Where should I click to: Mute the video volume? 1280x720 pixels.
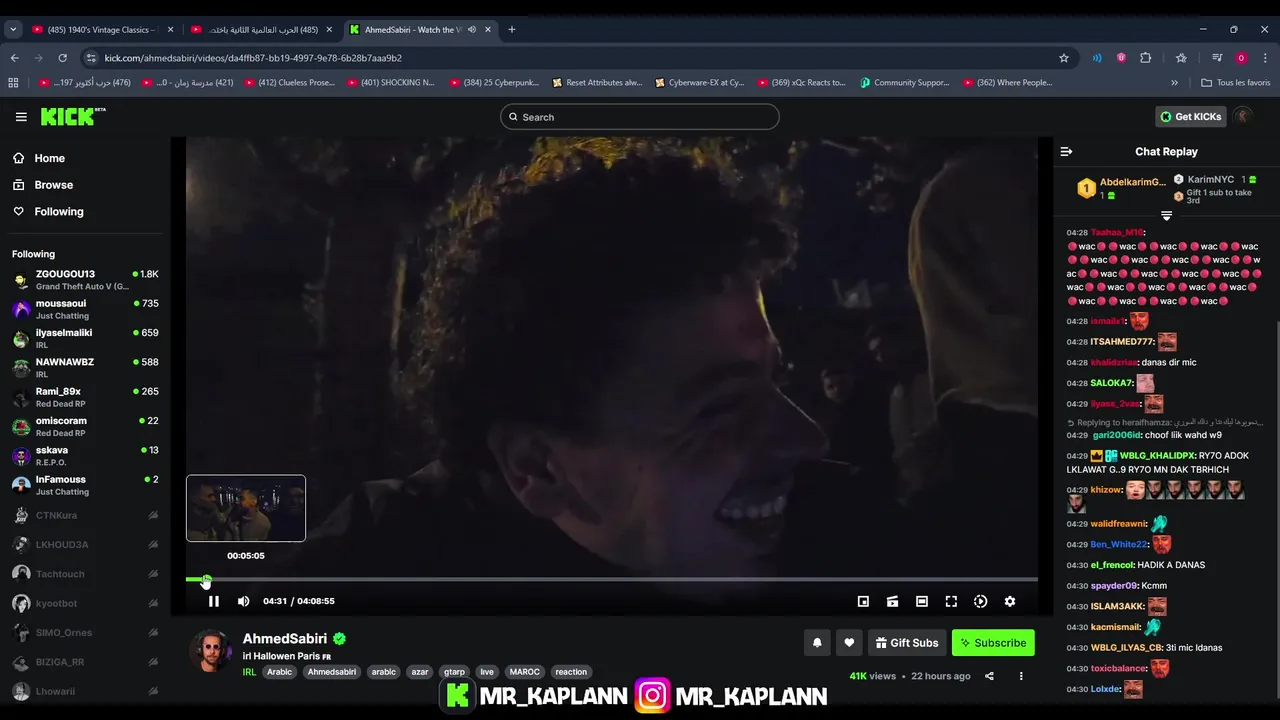pos(243,601)
